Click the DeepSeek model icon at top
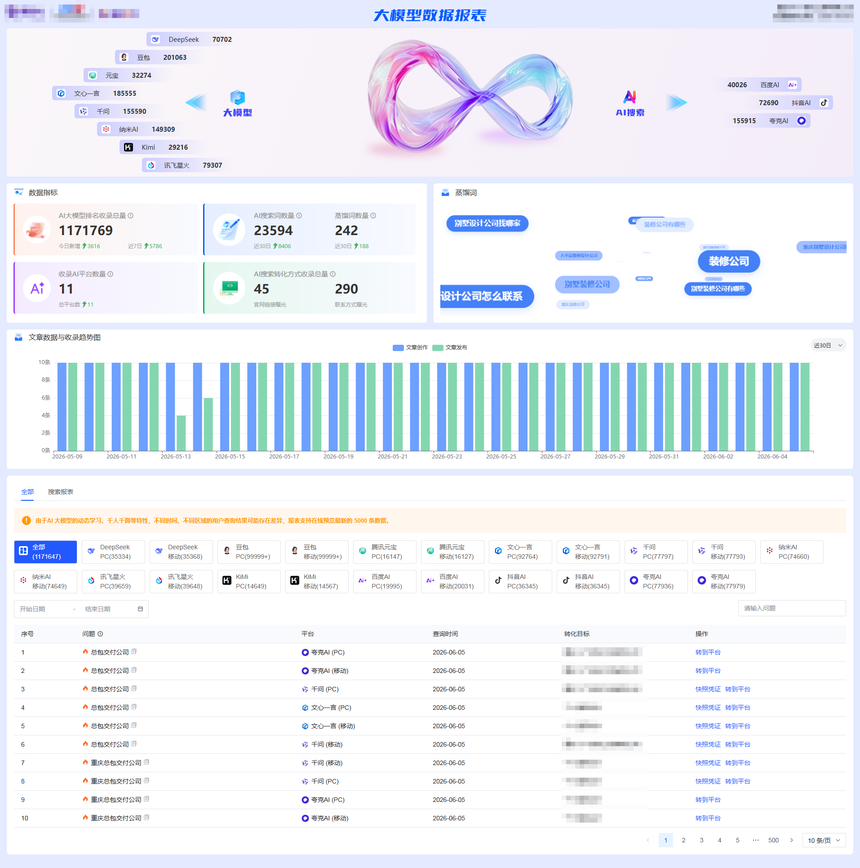 pyautogui.click(x=156, y=39)
